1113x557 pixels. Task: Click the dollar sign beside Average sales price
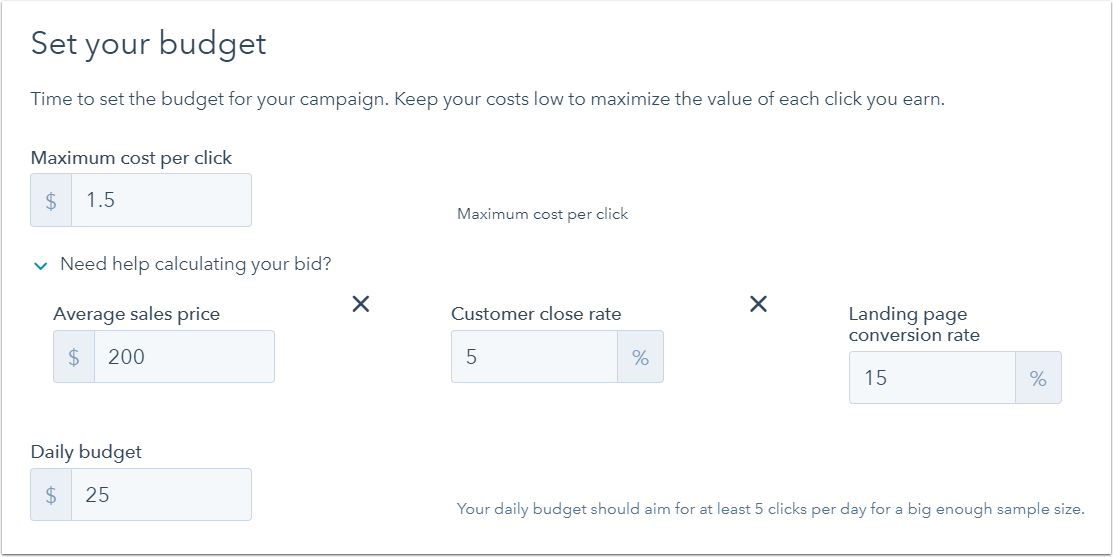click(x=74, y=356)
